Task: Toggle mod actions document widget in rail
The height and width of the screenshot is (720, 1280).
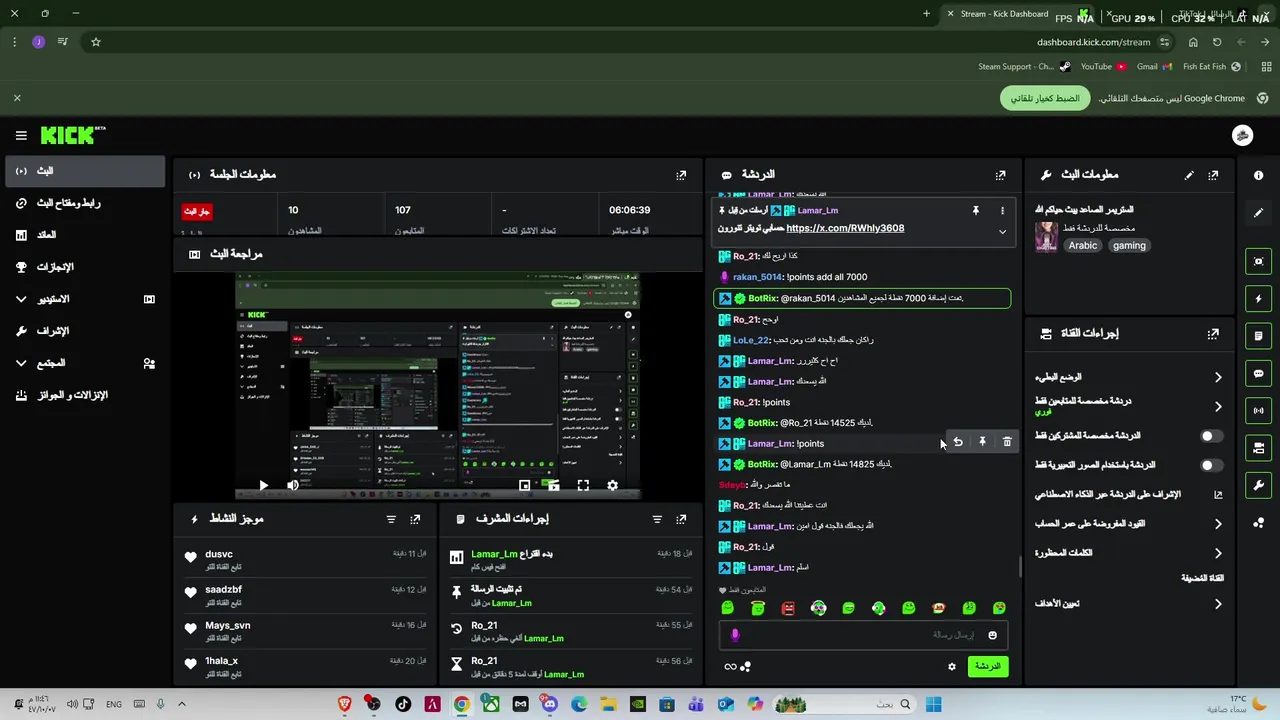Action: [1258, 336]
